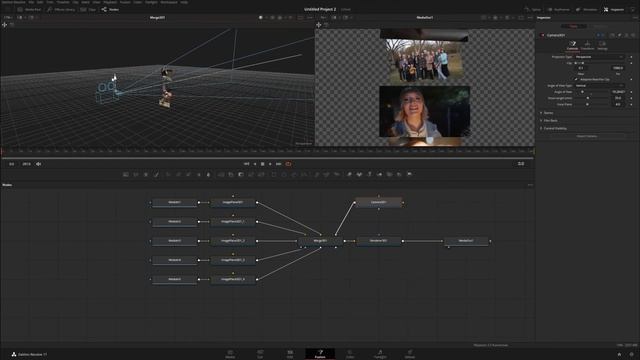The image size is (640, 360).
Task: Click the Plane of Focus slider handle
Action: [x=587, y=104]
